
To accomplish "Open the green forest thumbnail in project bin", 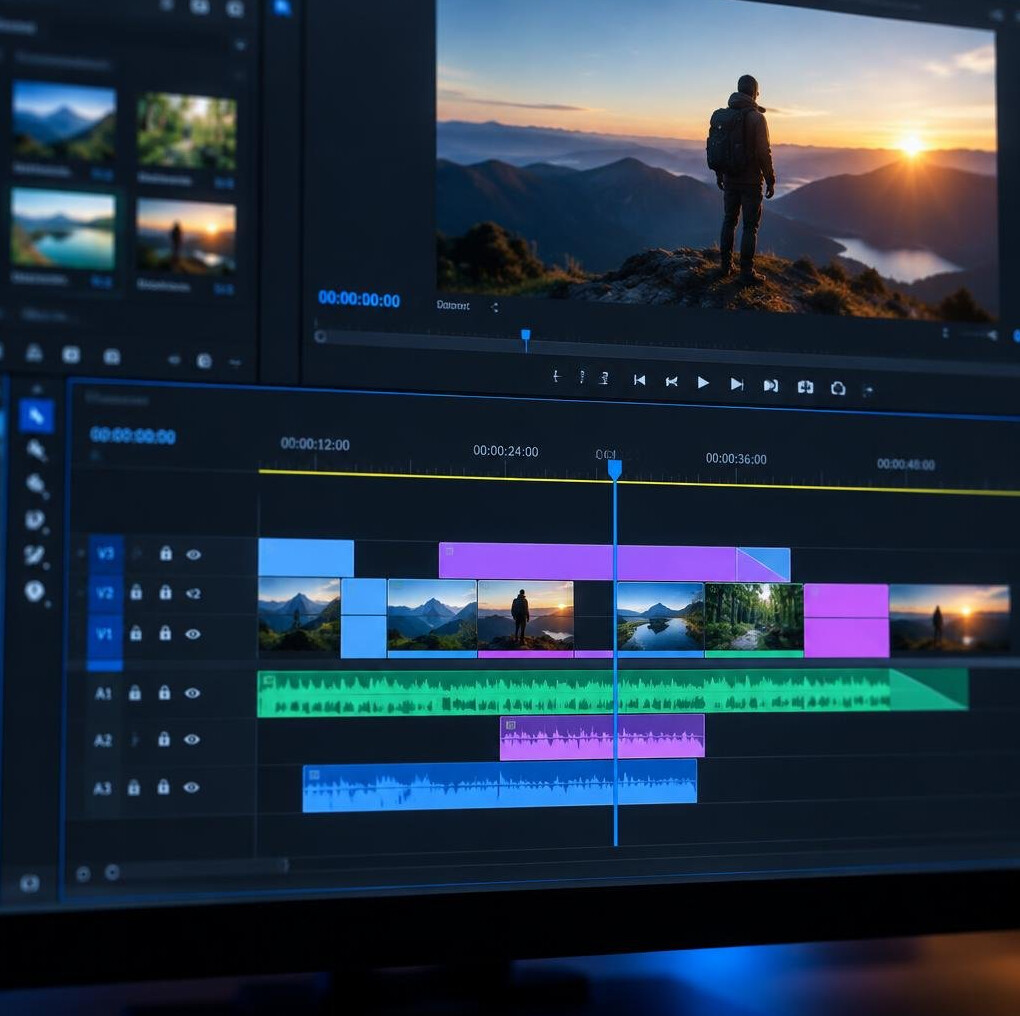I will pyautogui.click(x=187, y=131).
